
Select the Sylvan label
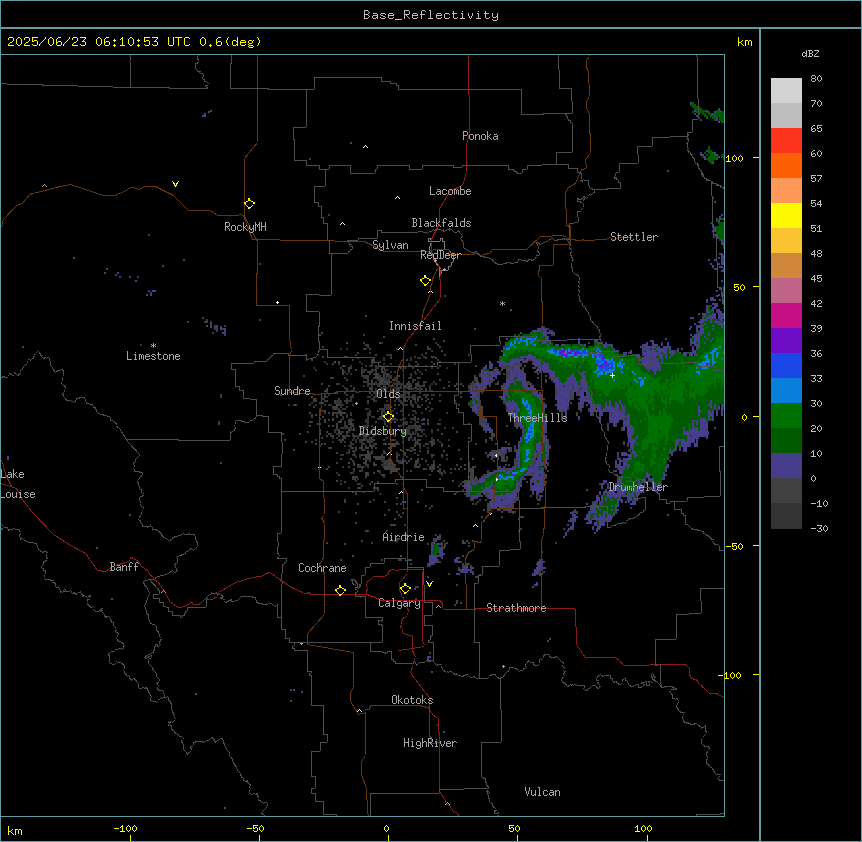[x=390, y=245]
